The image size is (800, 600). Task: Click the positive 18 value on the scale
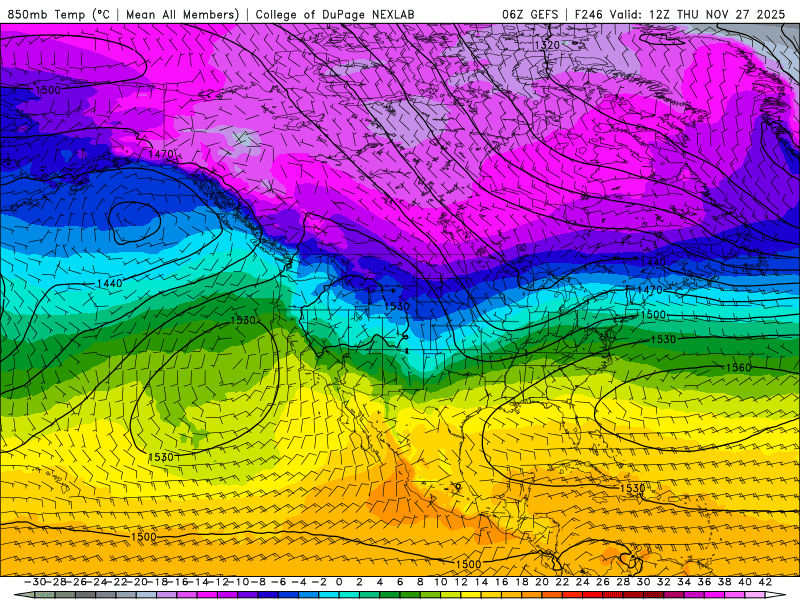pyautogui.click(x=522, y=582)
